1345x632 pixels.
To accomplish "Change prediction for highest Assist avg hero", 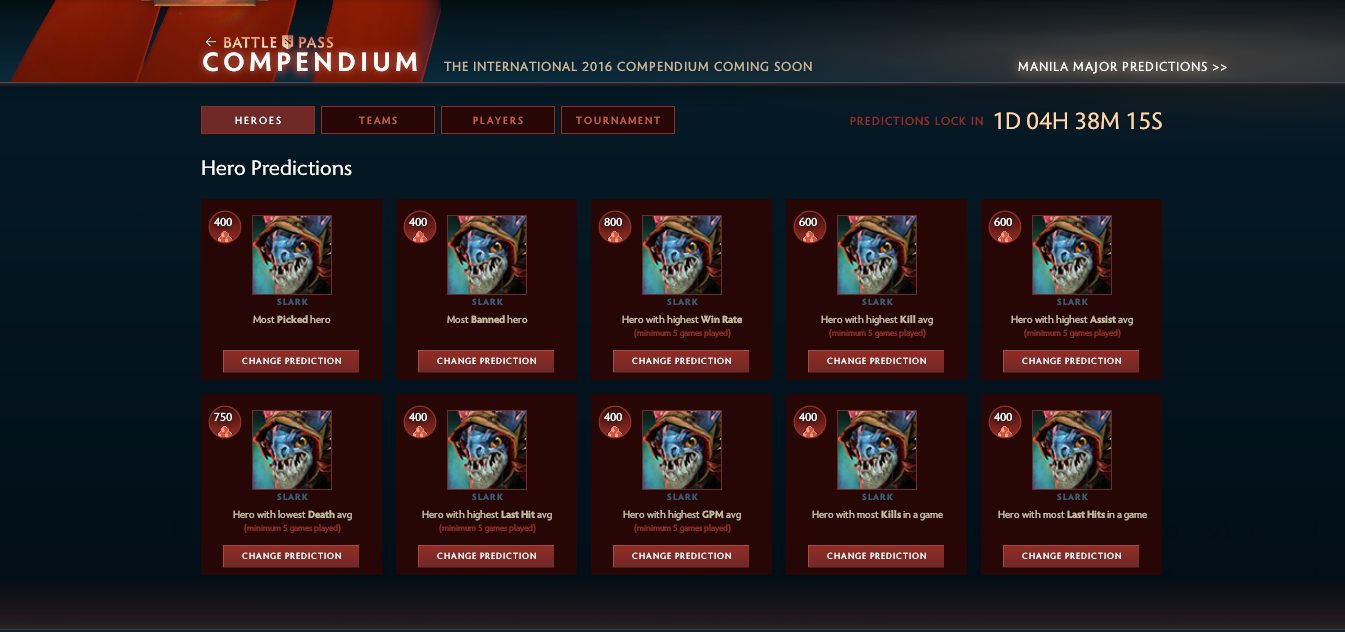I will pyautogui.click(x=1071, y=361).
